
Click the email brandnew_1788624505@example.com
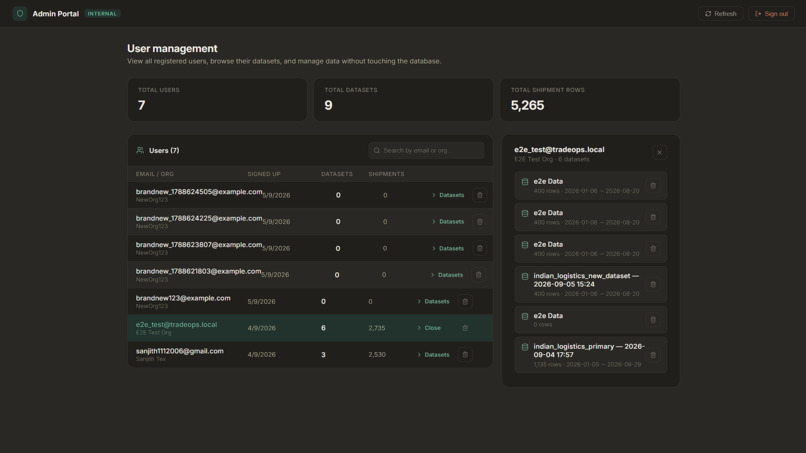point(199,192)
